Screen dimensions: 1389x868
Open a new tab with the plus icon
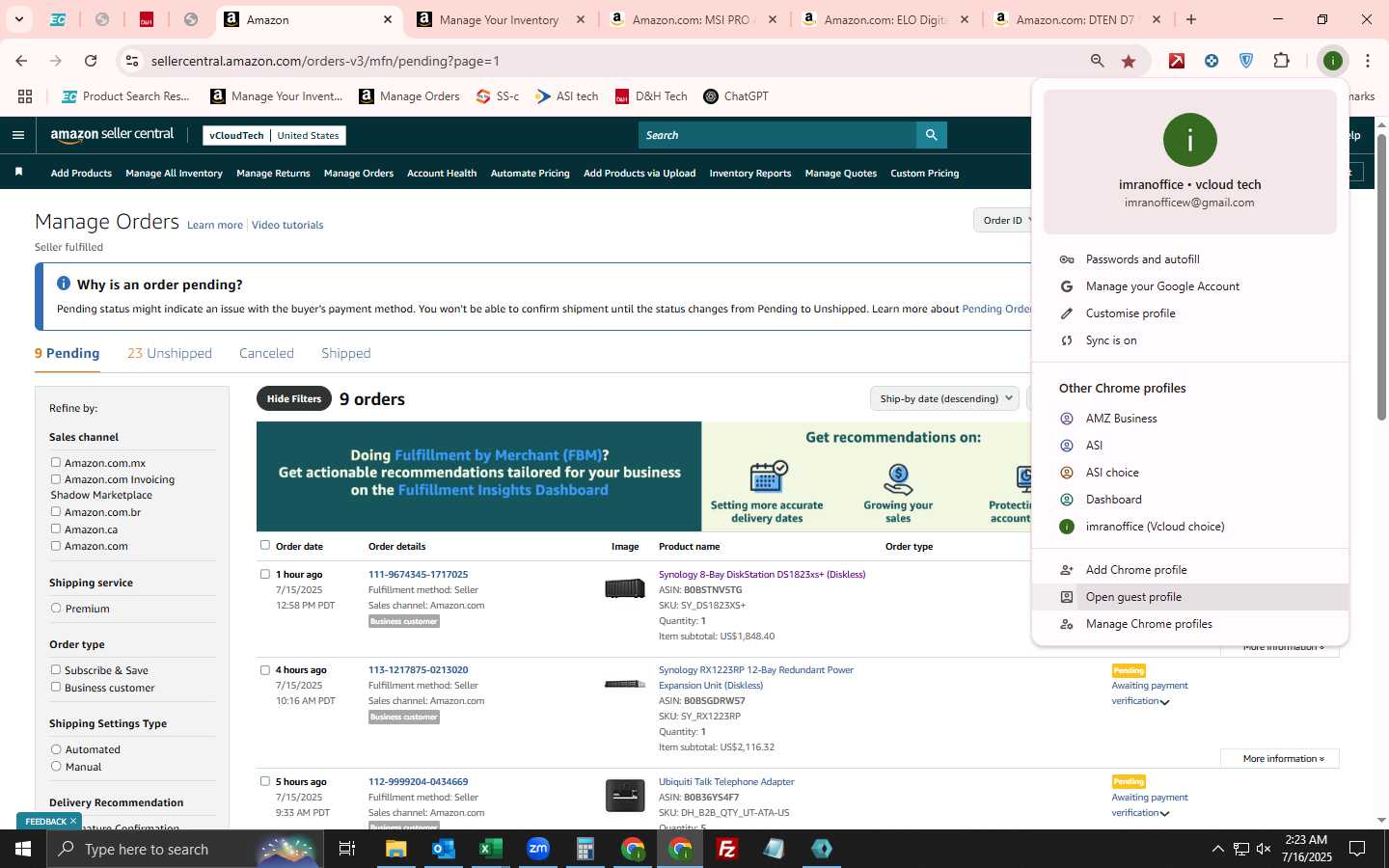[x=1191, y=19]
